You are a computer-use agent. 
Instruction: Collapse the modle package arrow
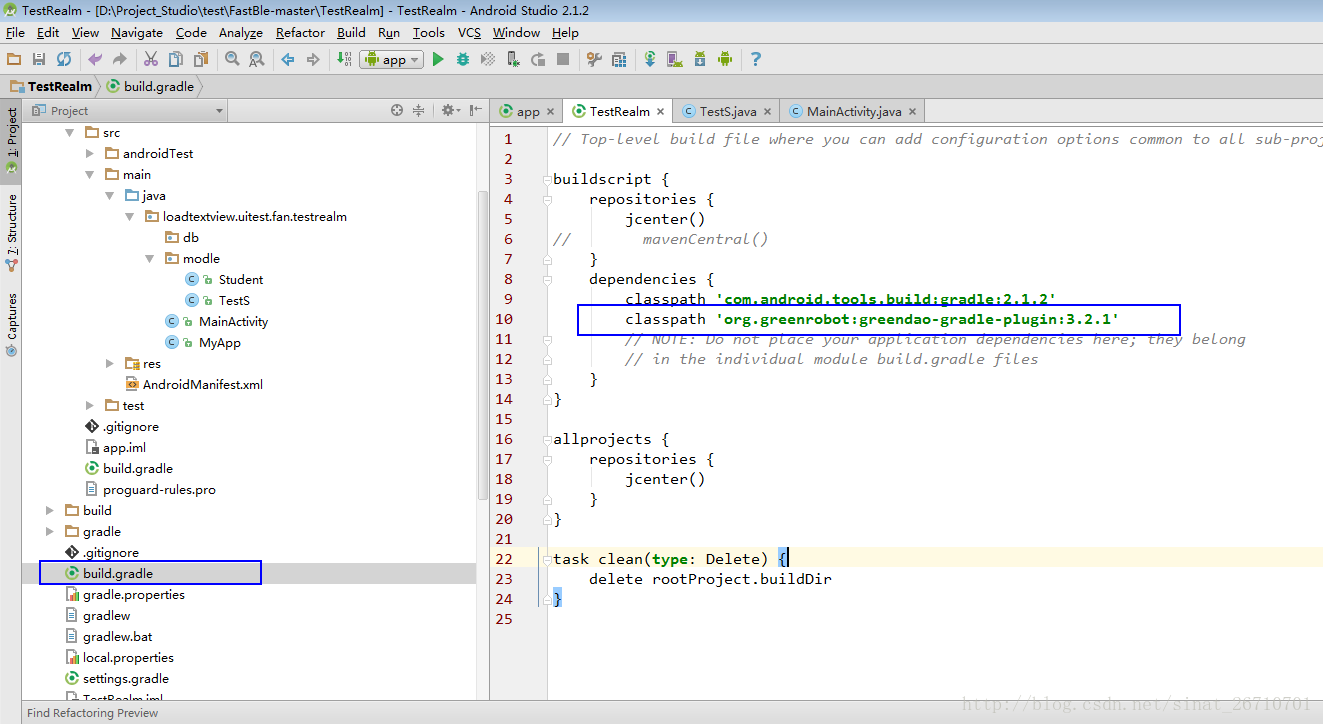click(150, 258)
